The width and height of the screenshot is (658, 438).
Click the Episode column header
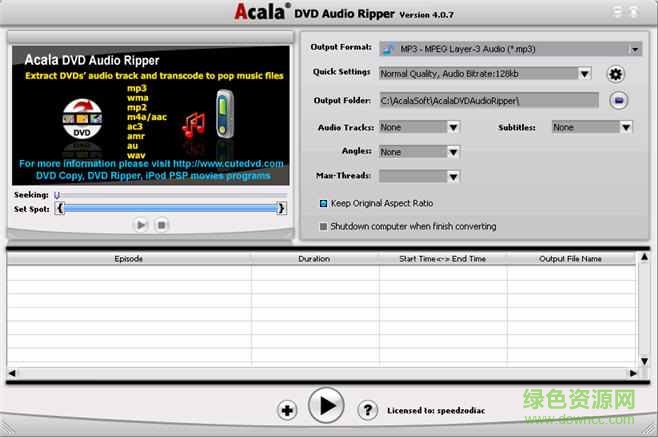(x=128, y=259)
